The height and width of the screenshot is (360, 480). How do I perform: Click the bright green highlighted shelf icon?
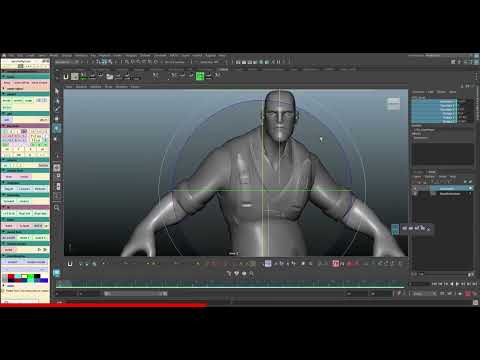[x=200, y=76]
